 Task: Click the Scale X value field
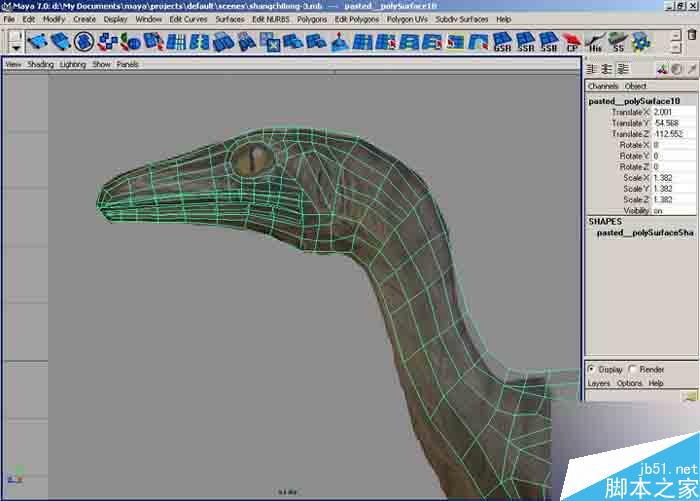point(674,178)
